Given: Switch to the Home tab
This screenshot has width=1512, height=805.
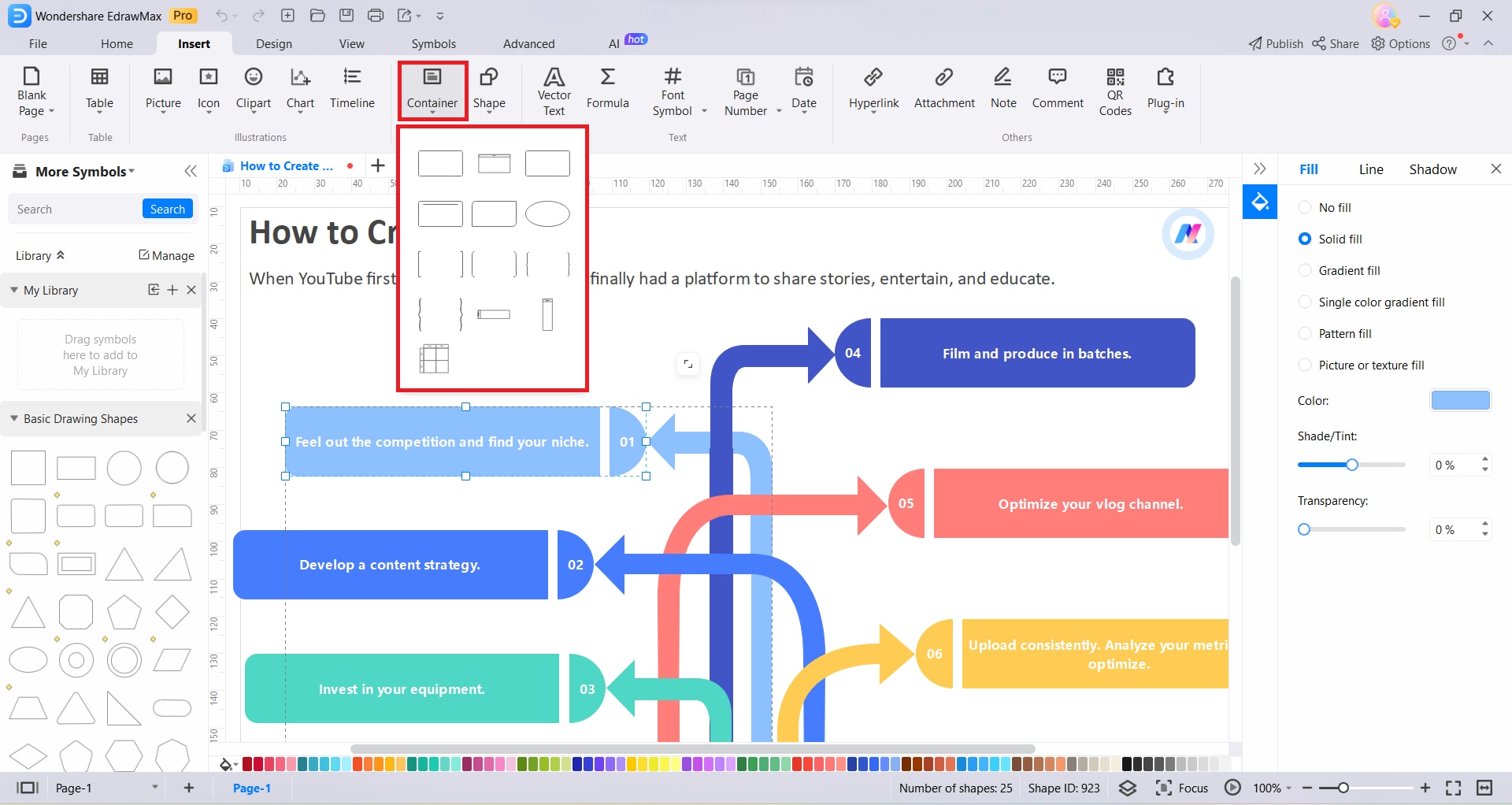Looking at the screenshot, I should pos(117,44).
